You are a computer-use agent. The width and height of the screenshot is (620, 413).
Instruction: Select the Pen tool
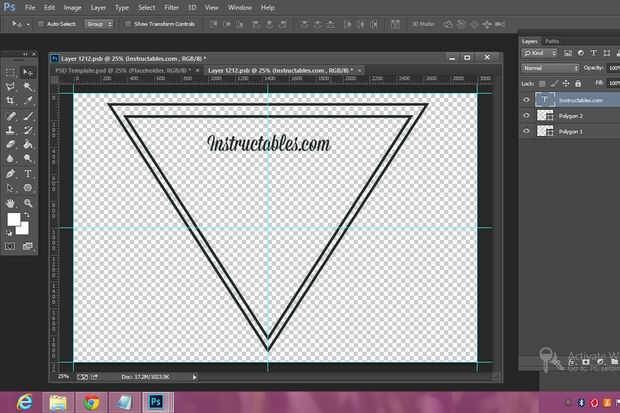pyautogui.click(x=11, y=173)
